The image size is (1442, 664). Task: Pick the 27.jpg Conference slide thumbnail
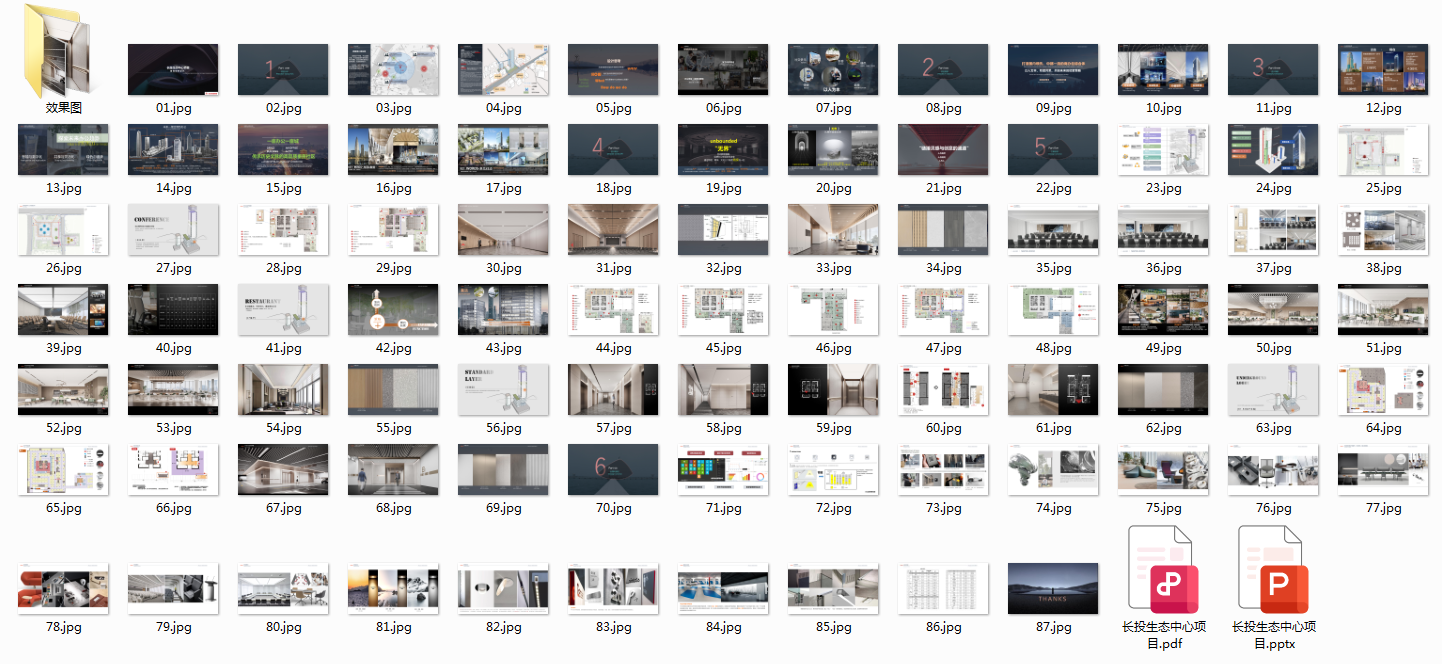[173, 229]
